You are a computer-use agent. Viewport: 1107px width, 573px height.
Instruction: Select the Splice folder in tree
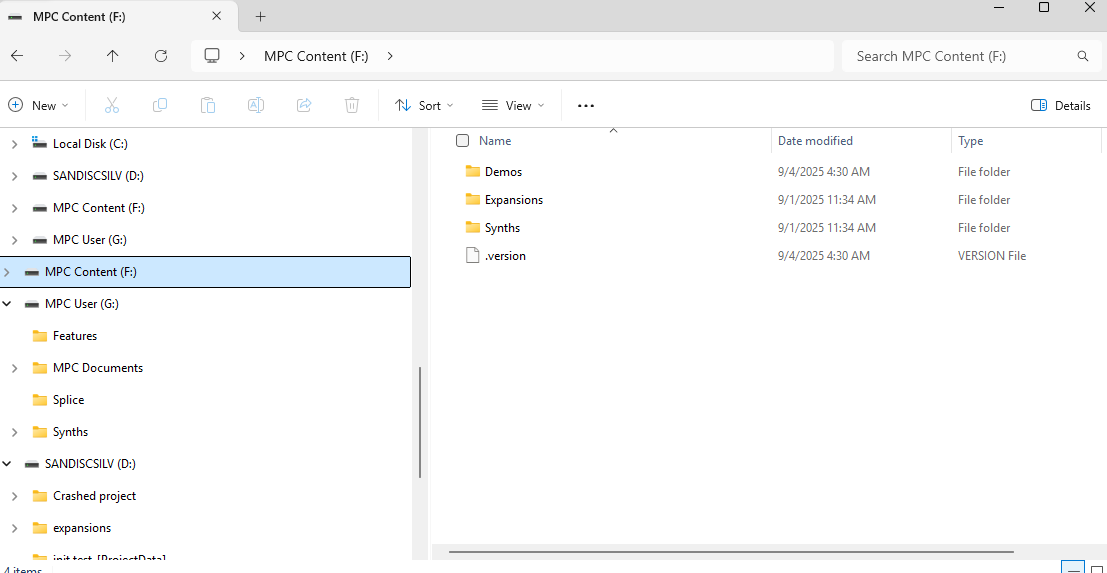click(68, 400)
